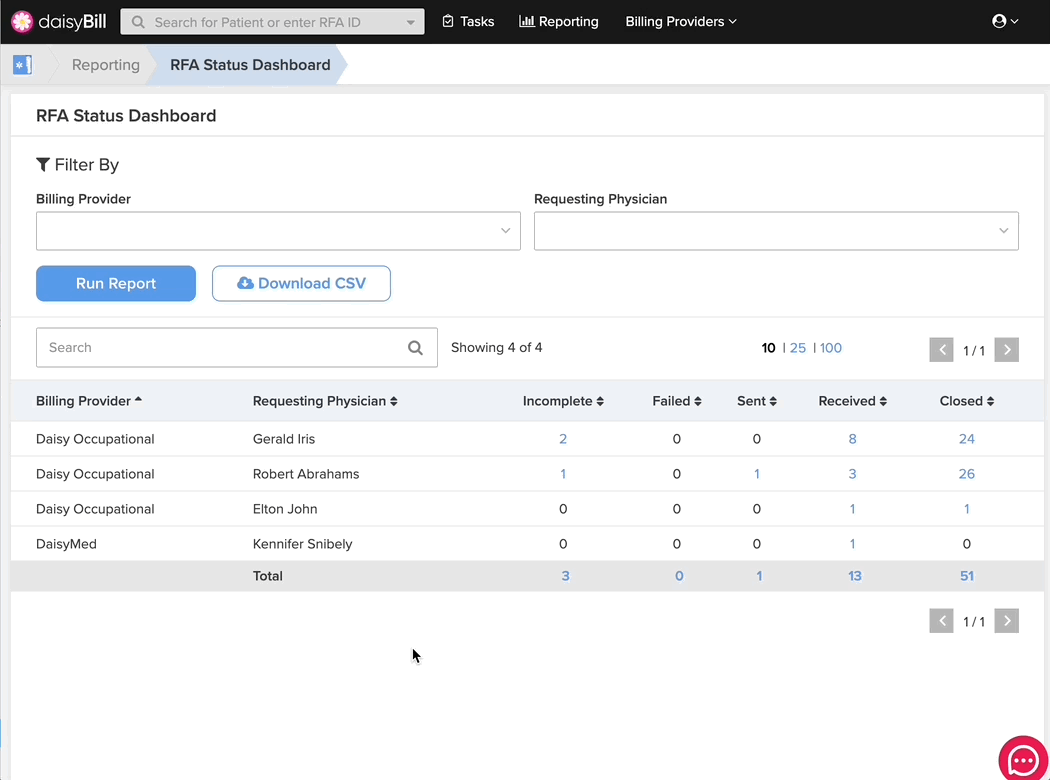
Task: Click the Showing 4 of 4 text
Action: tap(497, 347)
